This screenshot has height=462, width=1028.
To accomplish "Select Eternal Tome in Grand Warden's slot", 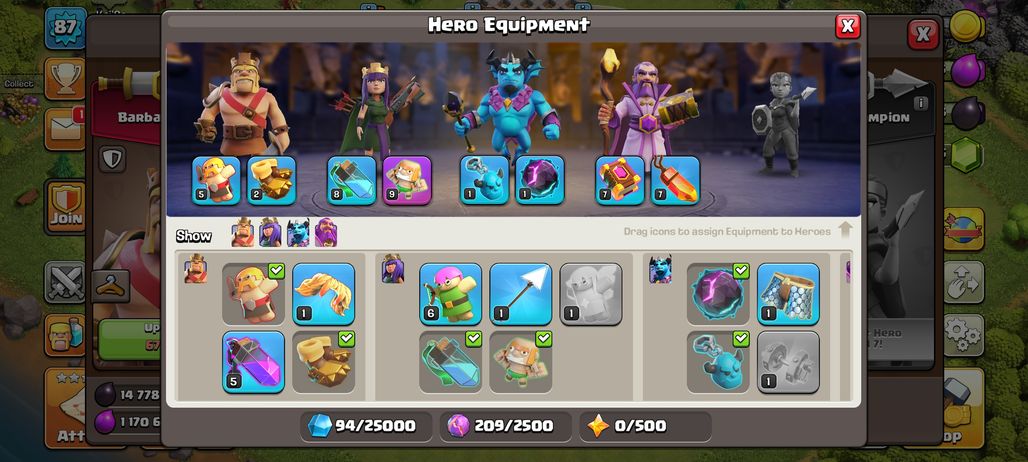I will 620,180.
